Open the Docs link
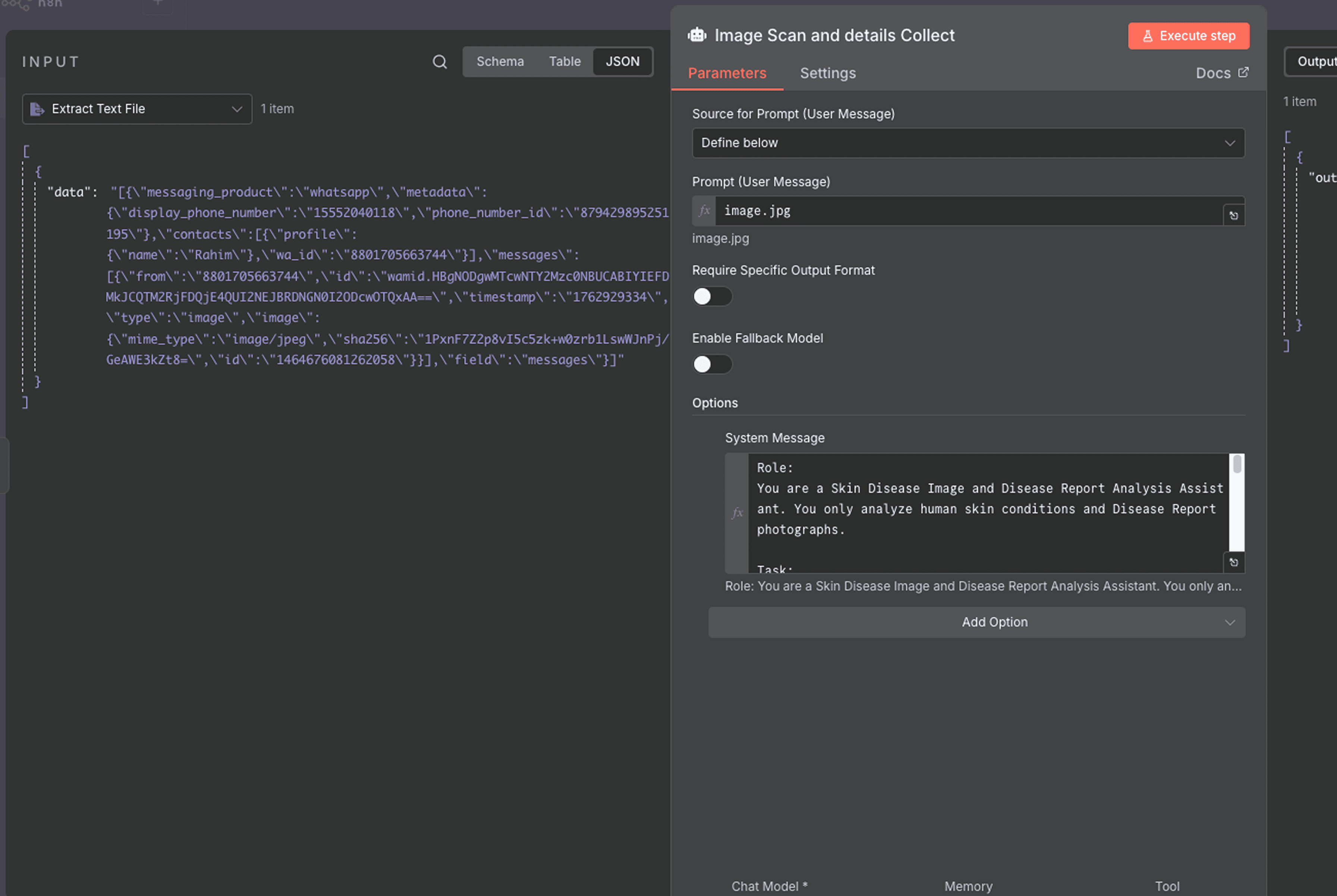The height and width of the screenshot is (896, 1337). (x=1212, y=73)
